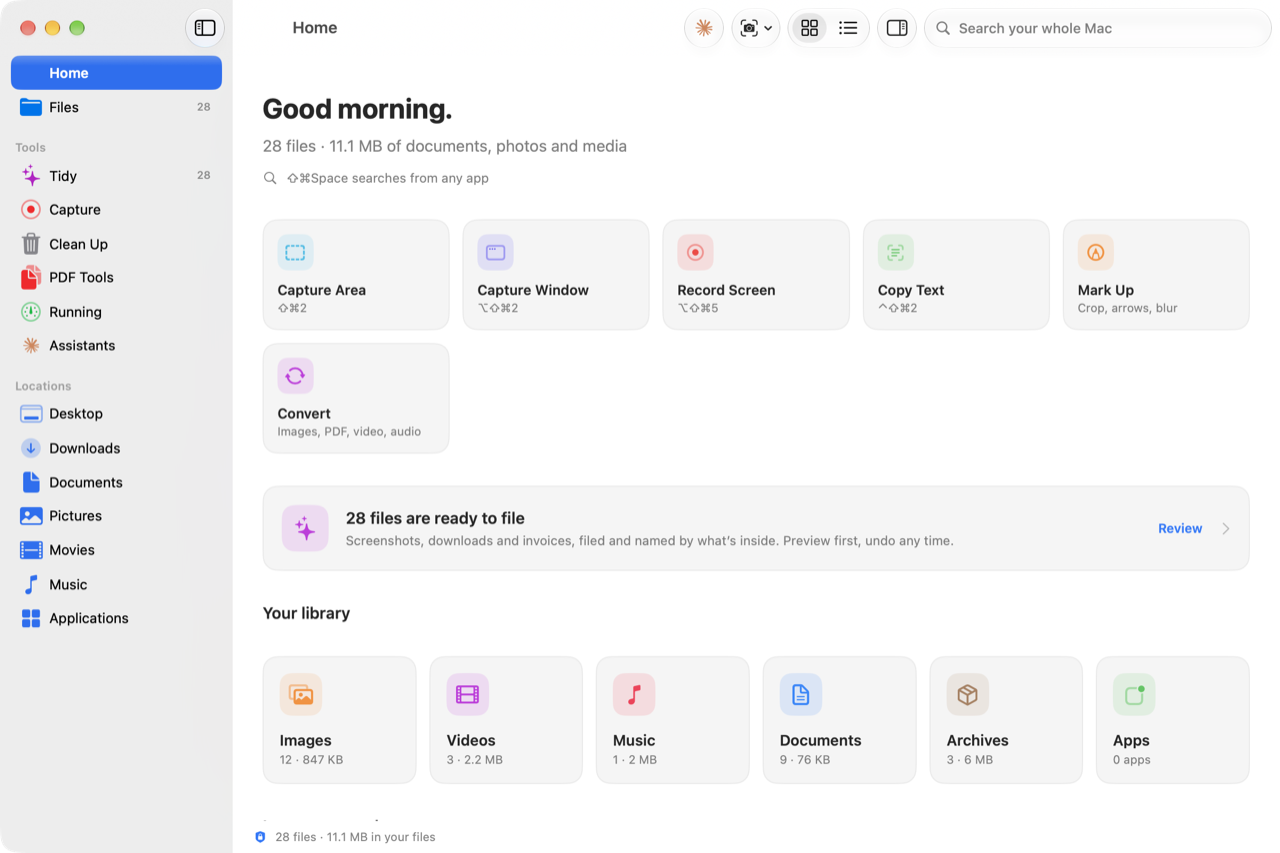Go to Downloads location

point(116,448)
